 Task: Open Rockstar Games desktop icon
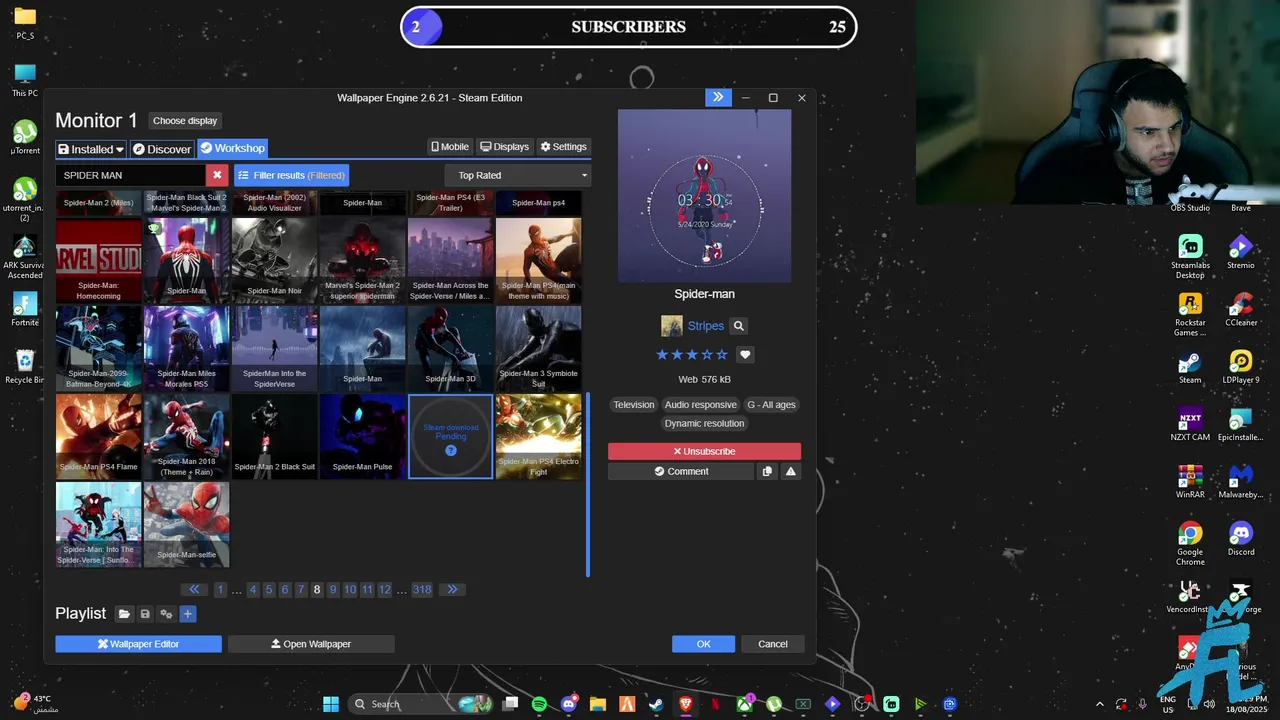pyautogui.click(x=1190, y=314)
